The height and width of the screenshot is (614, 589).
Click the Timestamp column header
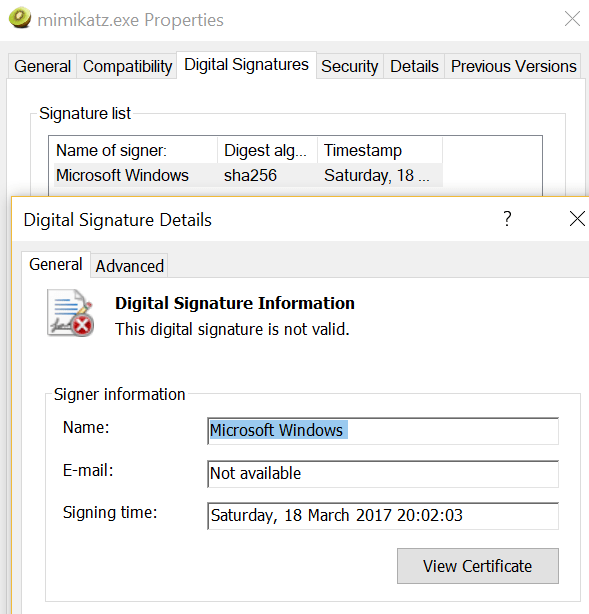click(x=380, y=150)
